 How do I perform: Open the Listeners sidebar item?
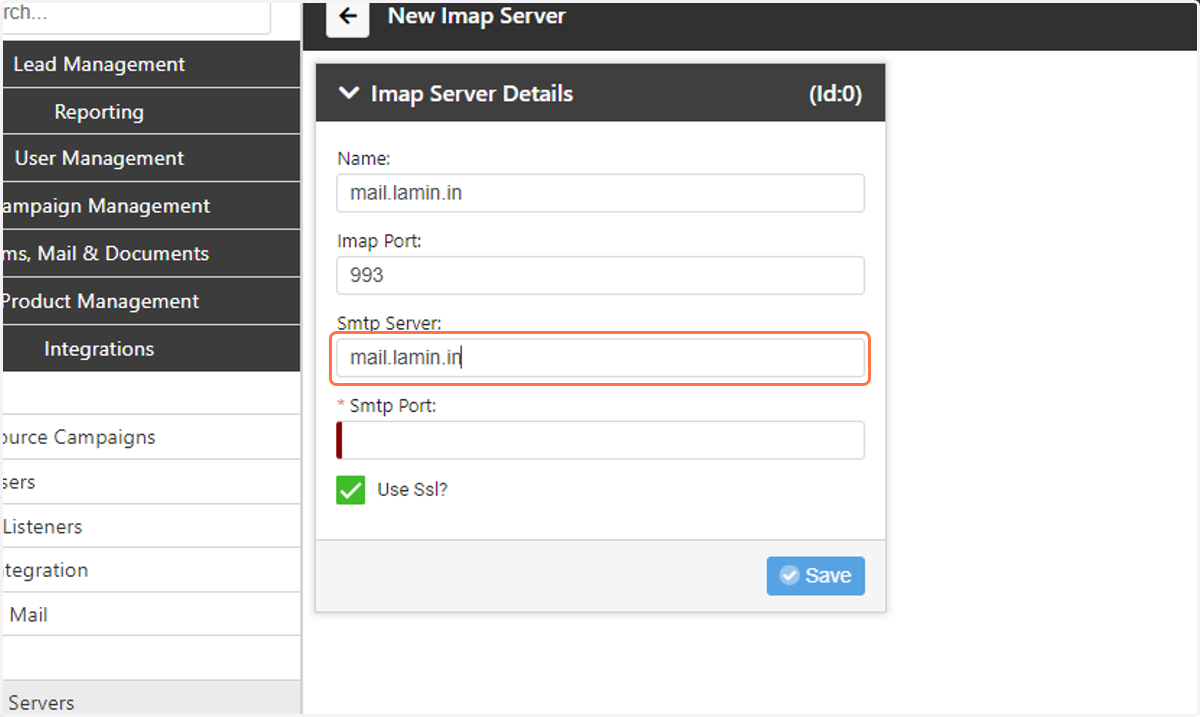150,526
